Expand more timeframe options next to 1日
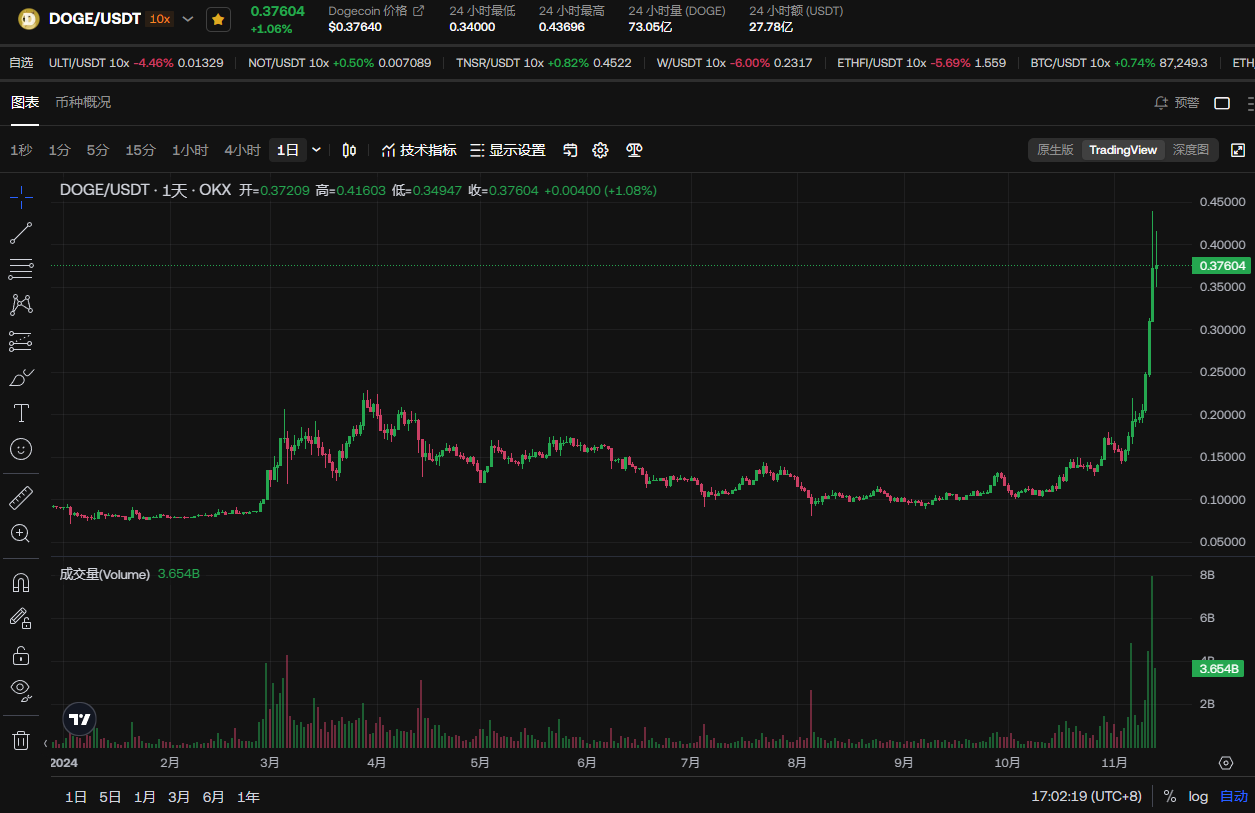This screenshot has height=813, width=1255. [317, 150]
